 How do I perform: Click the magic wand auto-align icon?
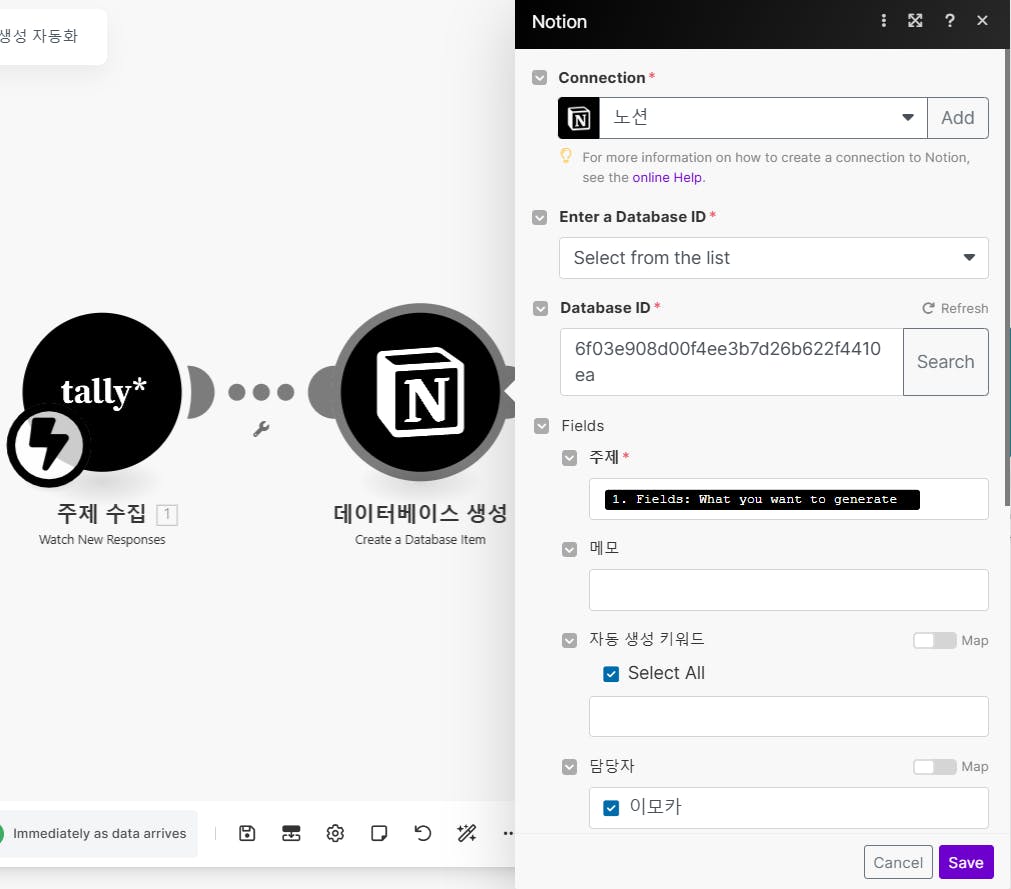pyautogui.click(x=466, y=833)
